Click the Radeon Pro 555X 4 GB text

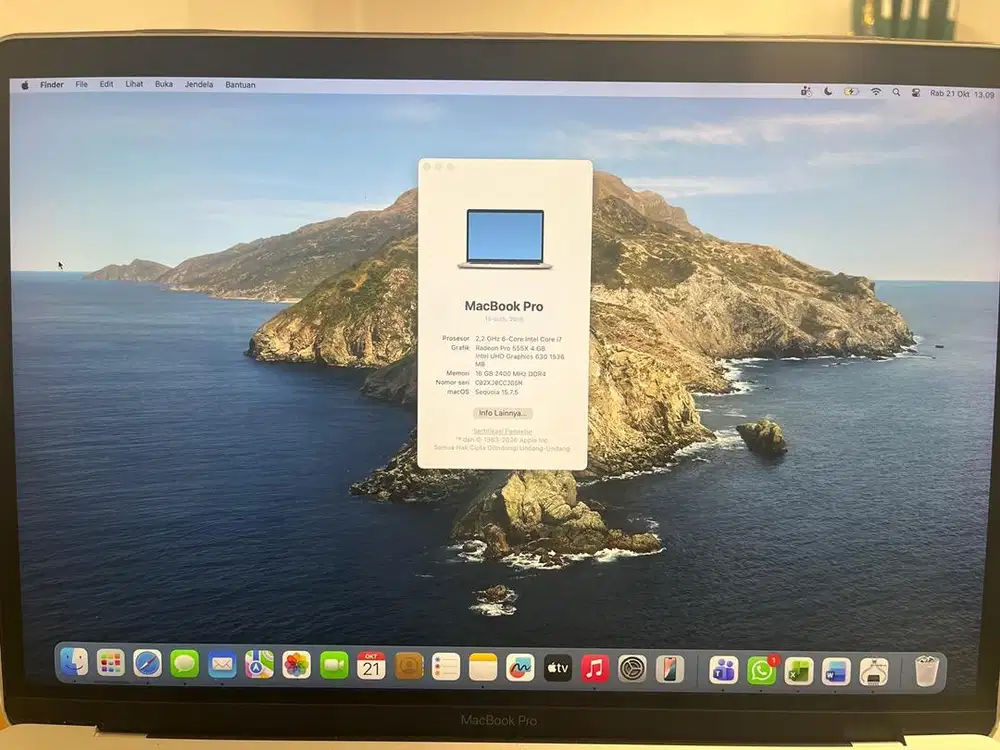pyautogui.click(x=510, y=348)
